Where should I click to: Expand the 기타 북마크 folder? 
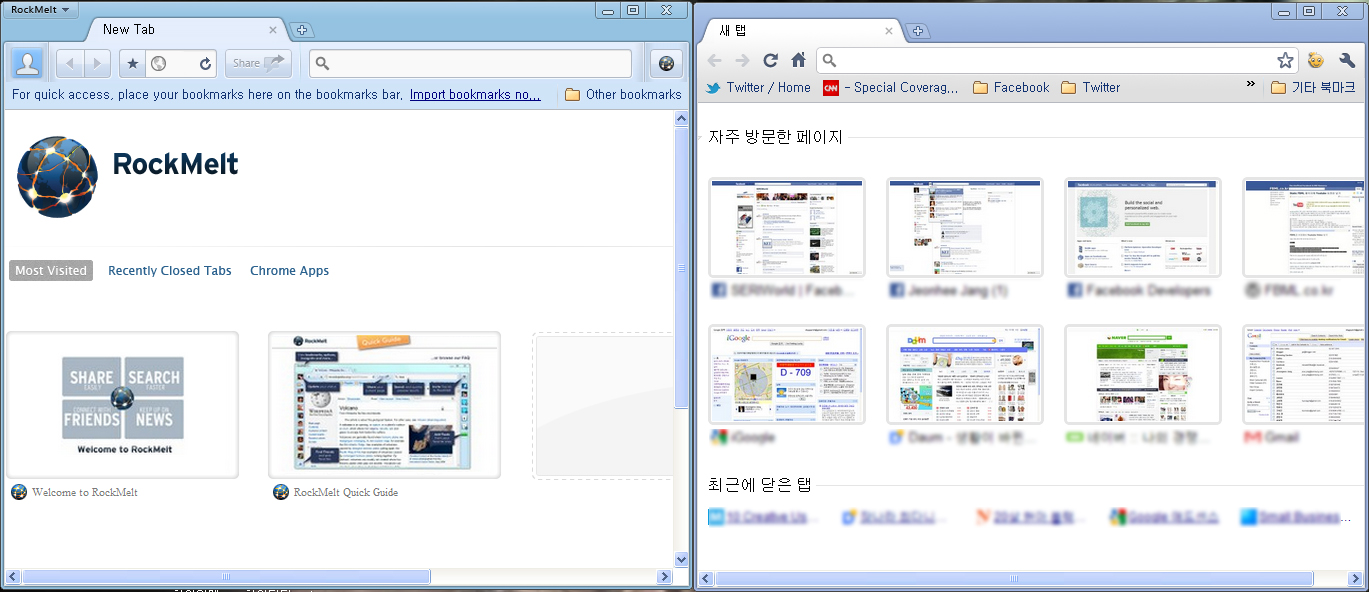pos(1315,87)
